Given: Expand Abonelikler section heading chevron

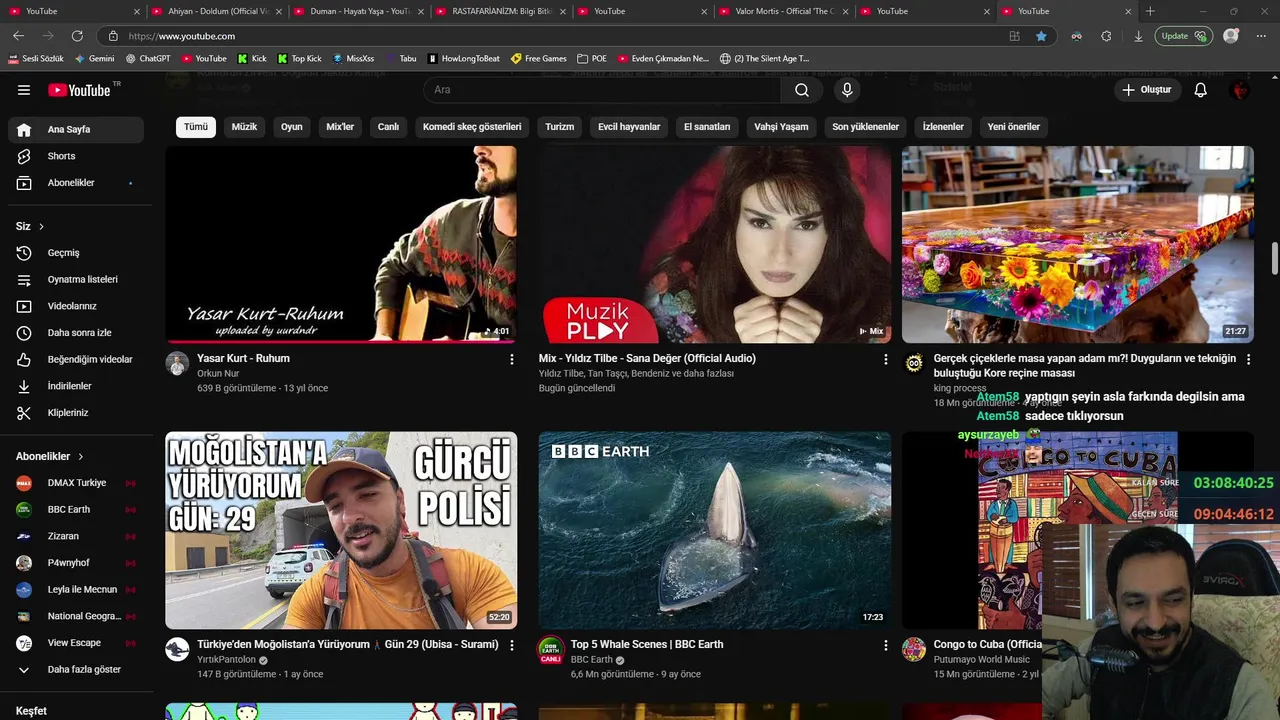Looking at the screenshot, I should point(81,456).
